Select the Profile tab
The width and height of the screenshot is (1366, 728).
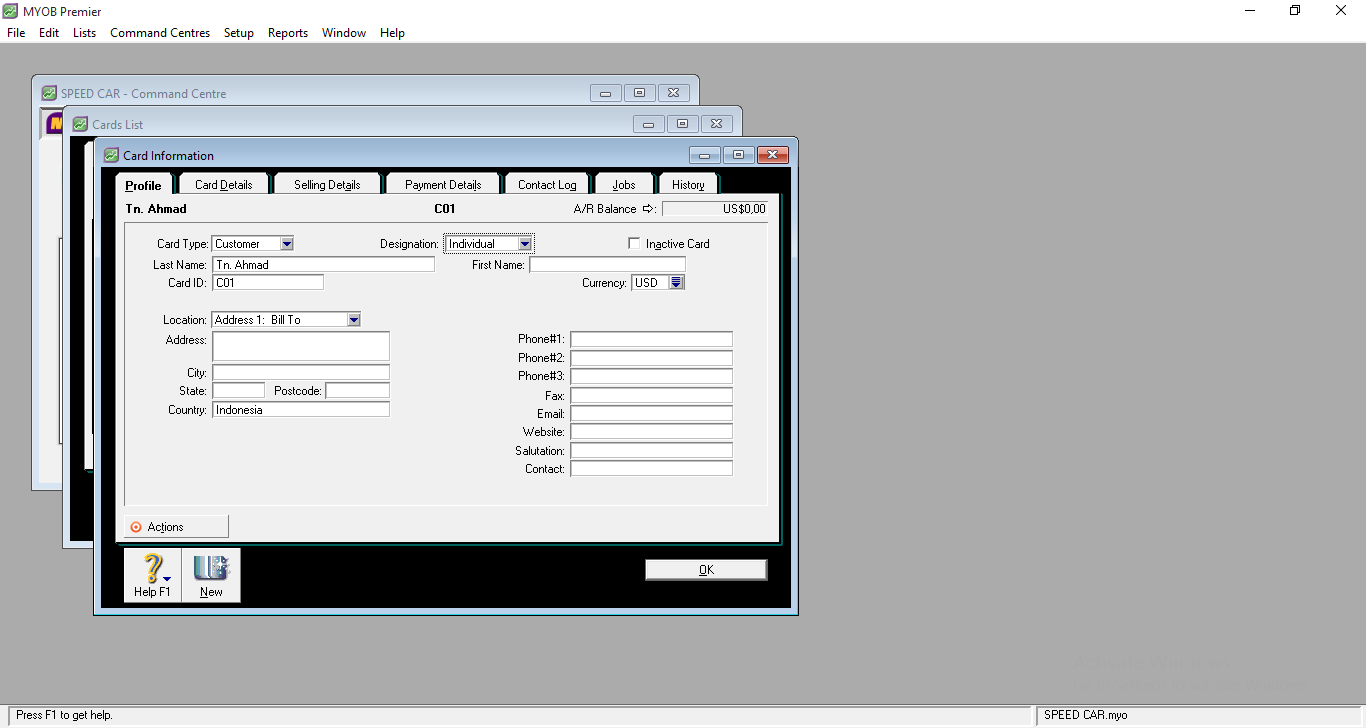(144, 185)
